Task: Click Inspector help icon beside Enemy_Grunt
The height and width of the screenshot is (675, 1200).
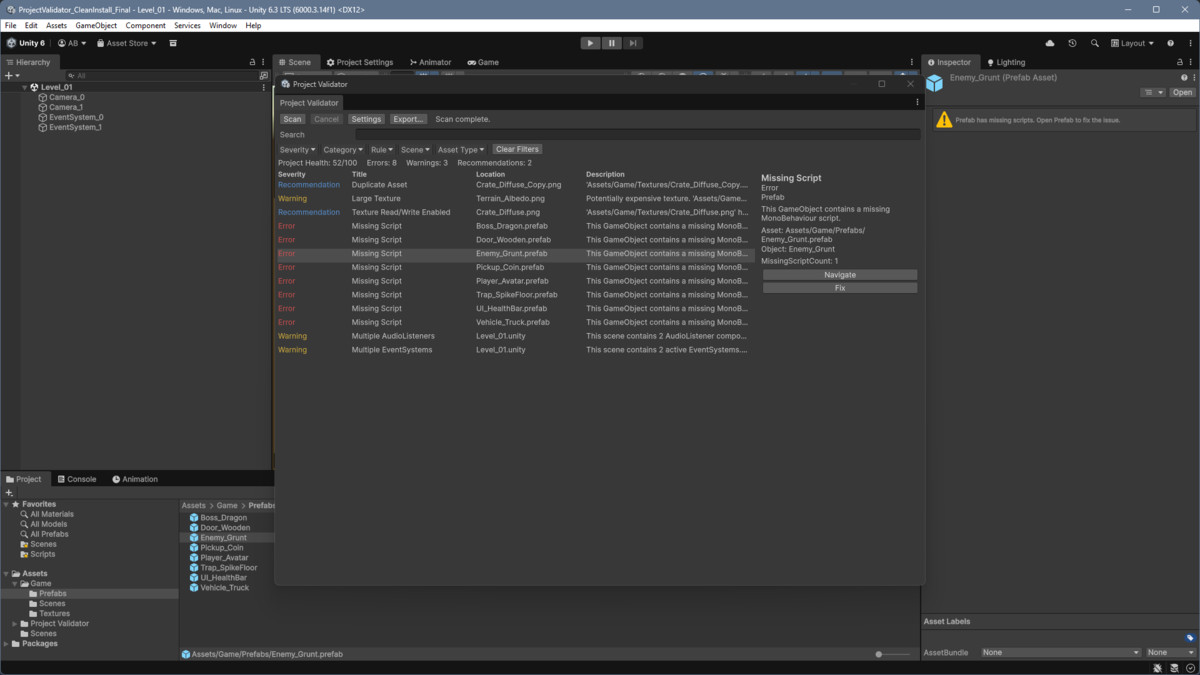Action: point(1184,77)
